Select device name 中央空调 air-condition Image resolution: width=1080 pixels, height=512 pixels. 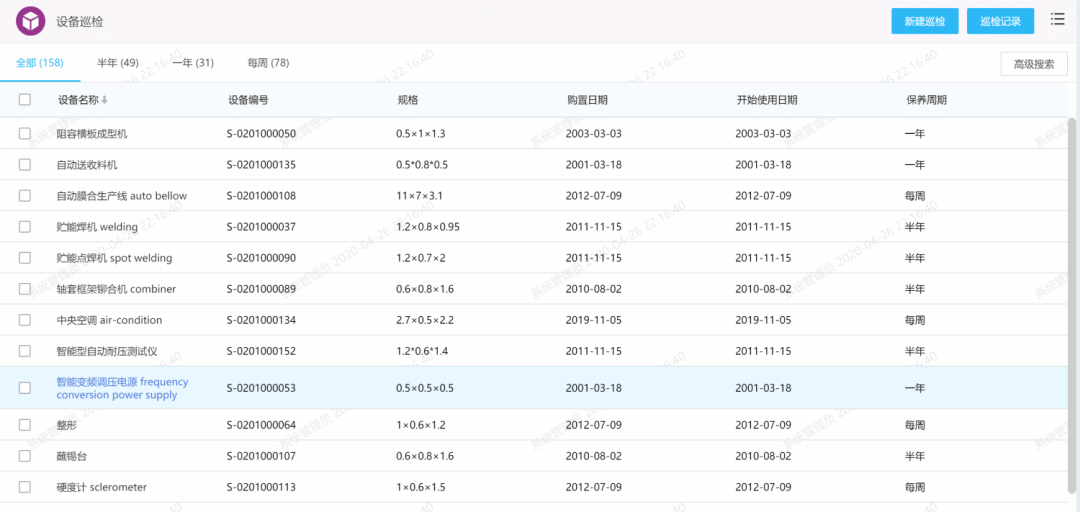pos(110,320)
